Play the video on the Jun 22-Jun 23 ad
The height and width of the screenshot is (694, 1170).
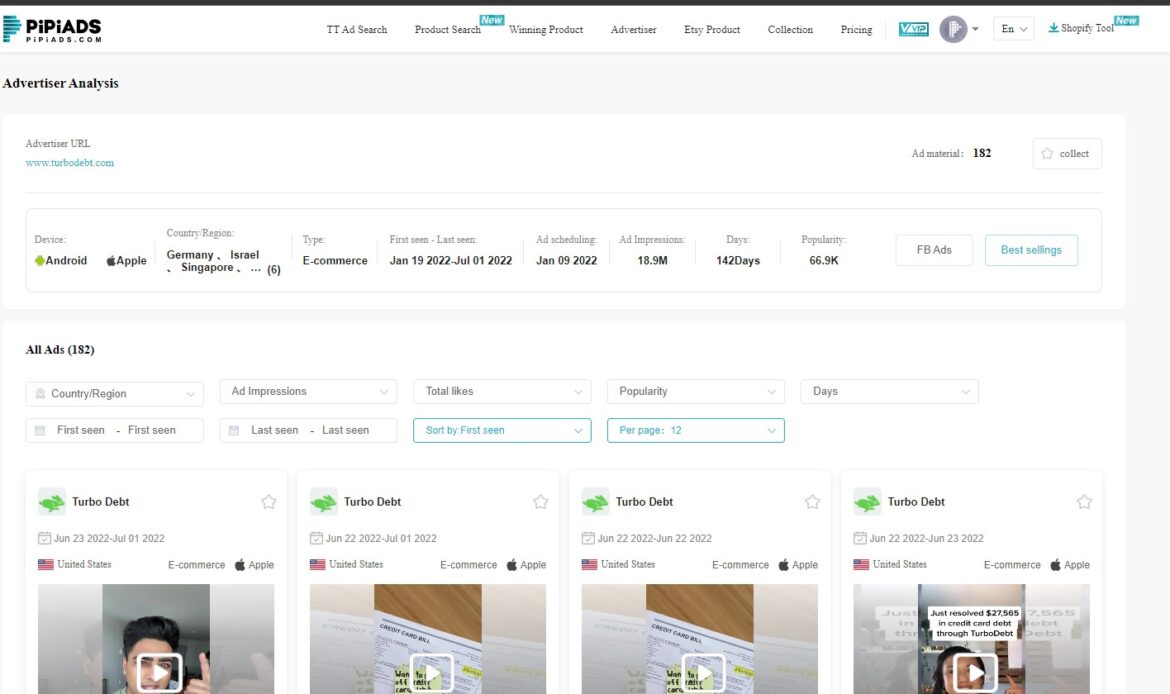(x=975, y=672)
